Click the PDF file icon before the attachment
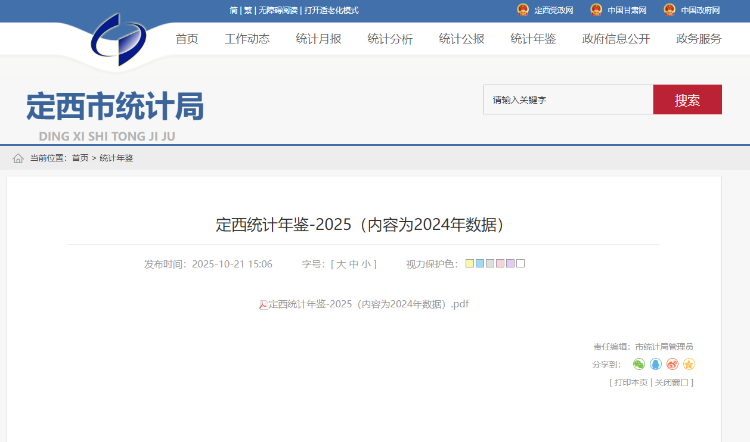This screenshot has height=442, width=750. tap(263, 304)
